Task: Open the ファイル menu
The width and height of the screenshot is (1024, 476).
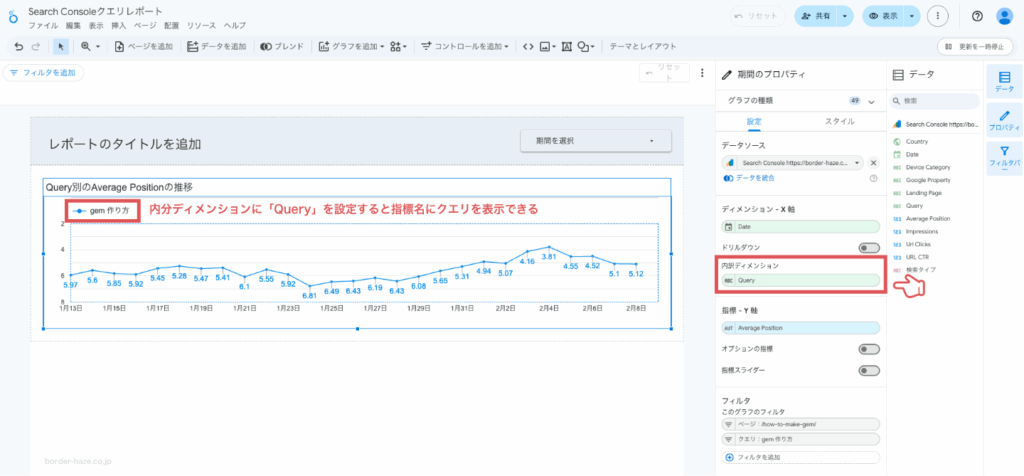Action: (x=42, y=26)
